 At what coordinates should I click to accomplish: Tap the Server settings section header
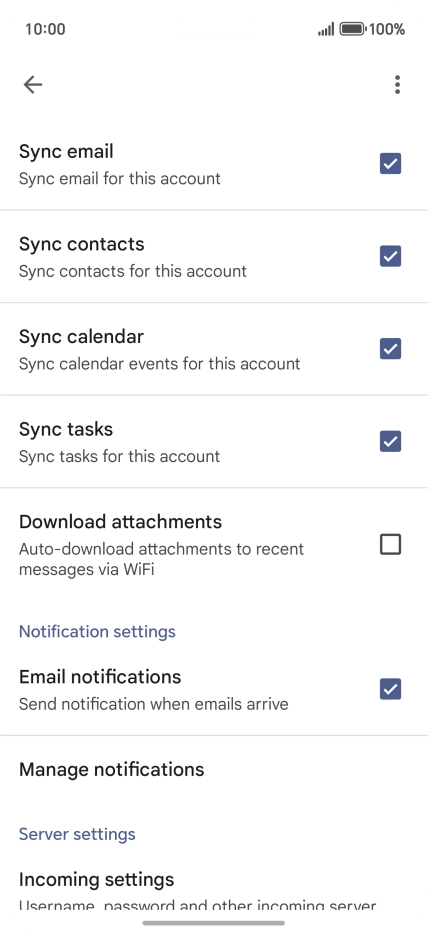77,834
